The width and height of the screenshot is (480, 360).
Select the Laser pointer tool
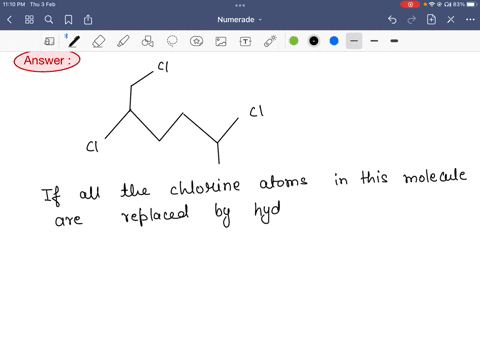click(270, 41)
